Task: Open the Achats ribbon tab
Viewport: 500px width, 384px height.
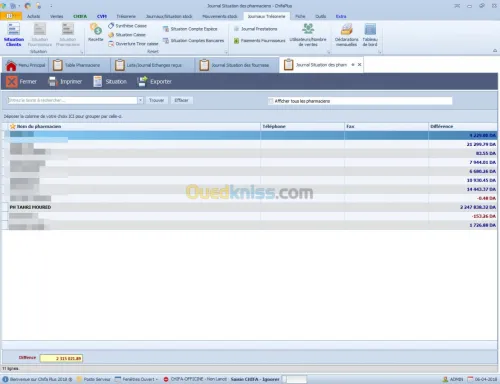Action: 33,16
